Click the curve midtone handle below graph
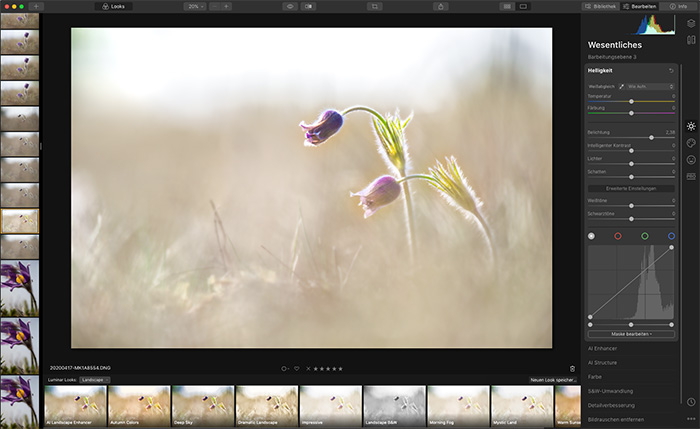700x429 pixels. coord(631,325)
